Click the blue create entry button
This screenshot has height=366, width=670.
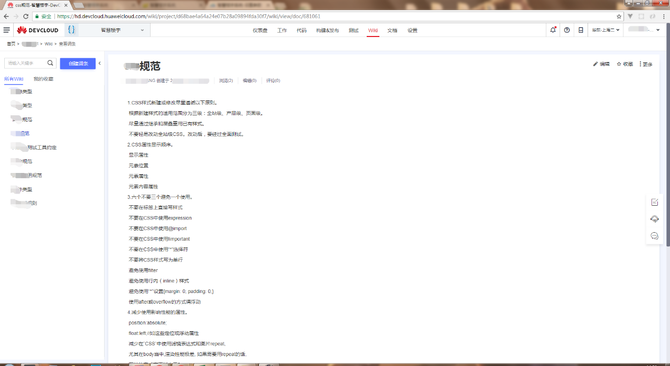(x=77, y=63)
